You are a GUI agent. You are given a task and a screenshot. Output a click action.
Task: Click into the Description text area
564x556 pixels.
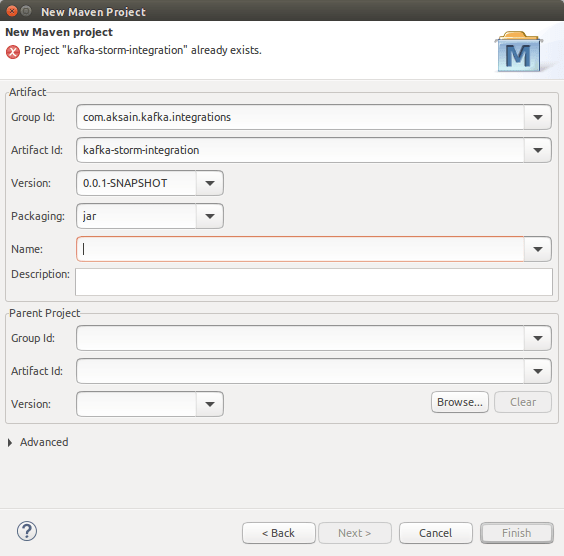314,282
